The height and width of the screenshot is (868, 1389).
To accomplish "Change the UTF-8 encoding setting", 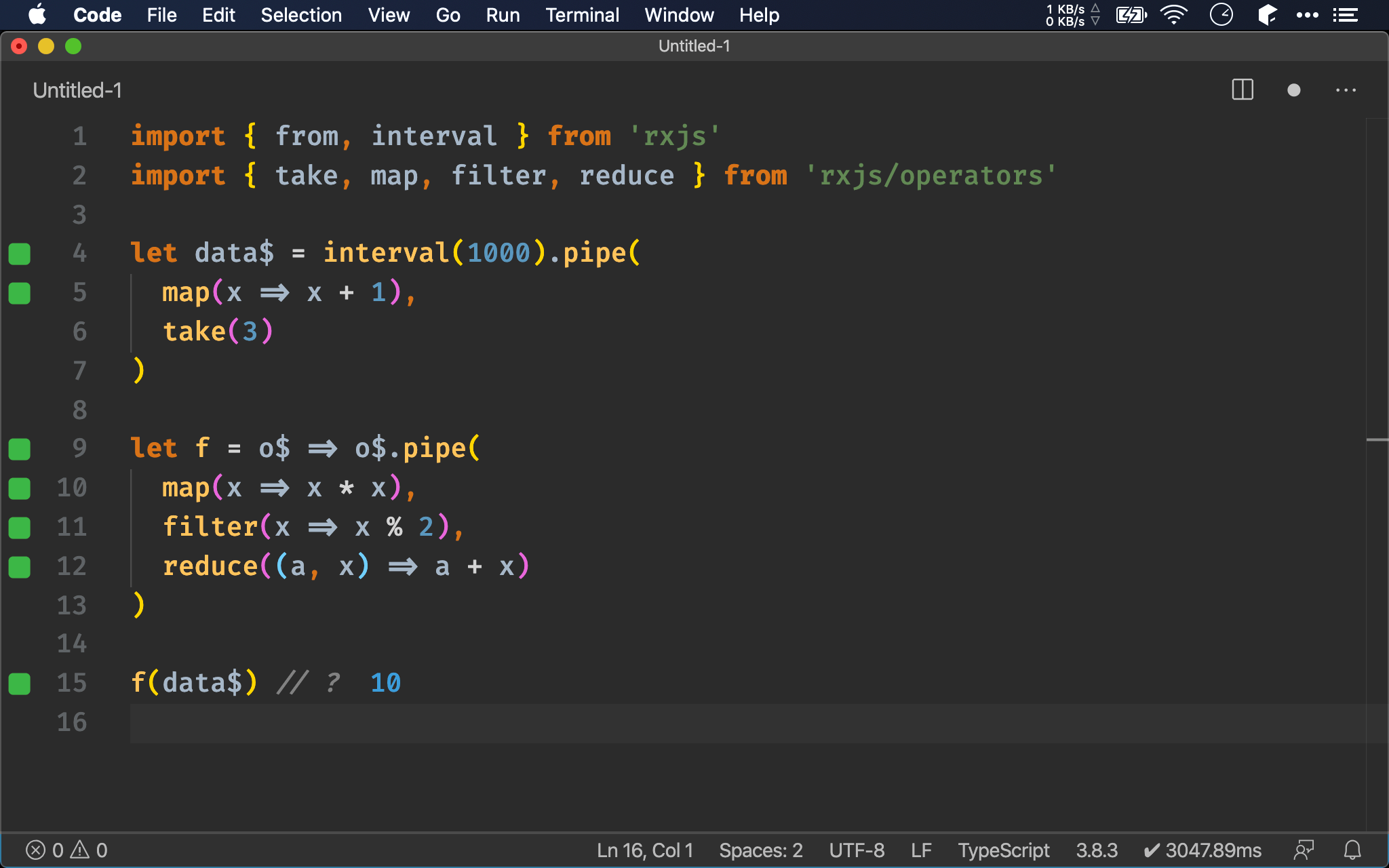I will click(x=857, y=850).
